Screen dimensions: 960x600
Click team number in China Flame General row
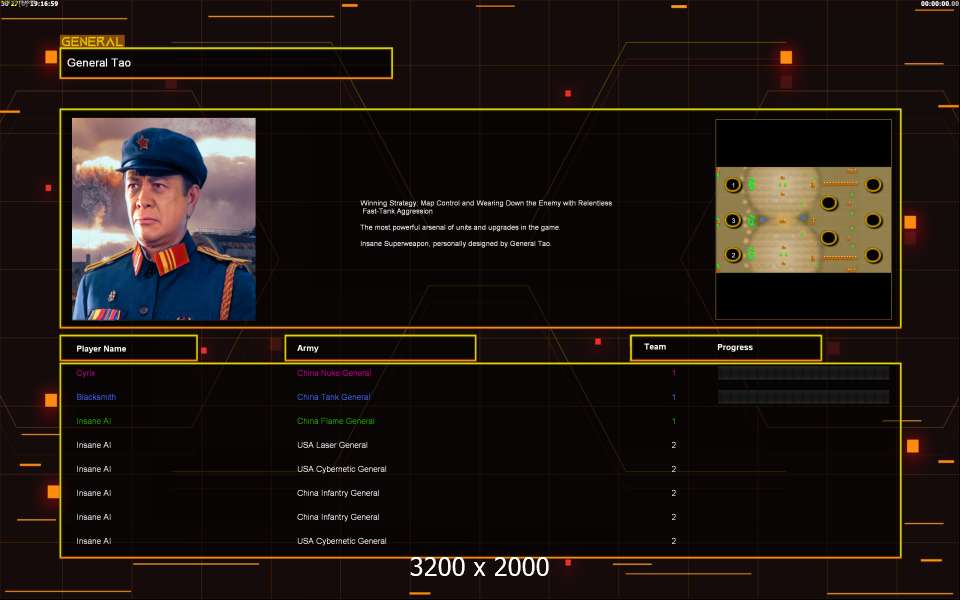(x=673, y=421)
